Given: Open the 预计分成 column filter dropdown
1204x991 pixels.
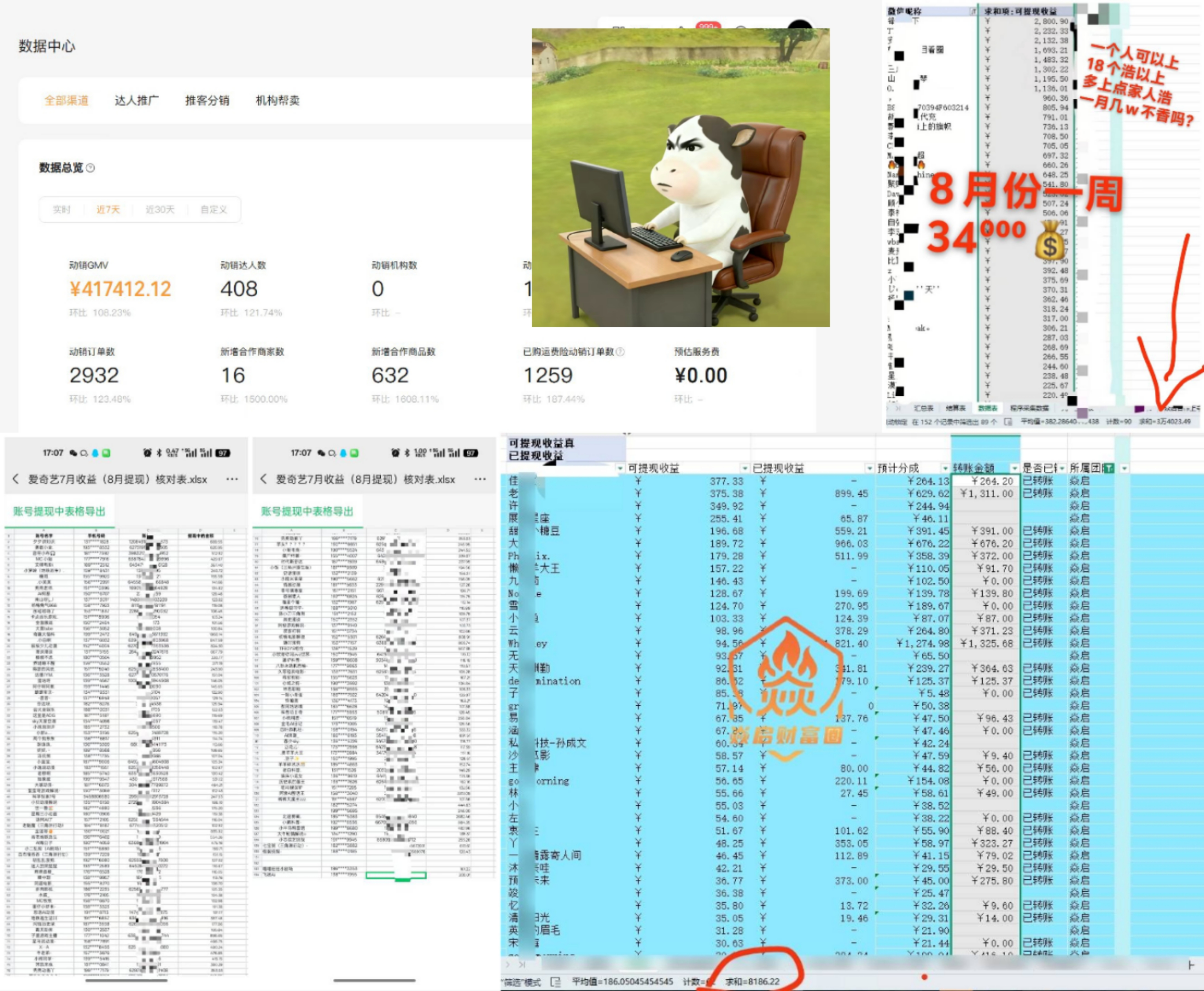Looking at the screenshot, I should pyautogui.click(x=945, y=468).
